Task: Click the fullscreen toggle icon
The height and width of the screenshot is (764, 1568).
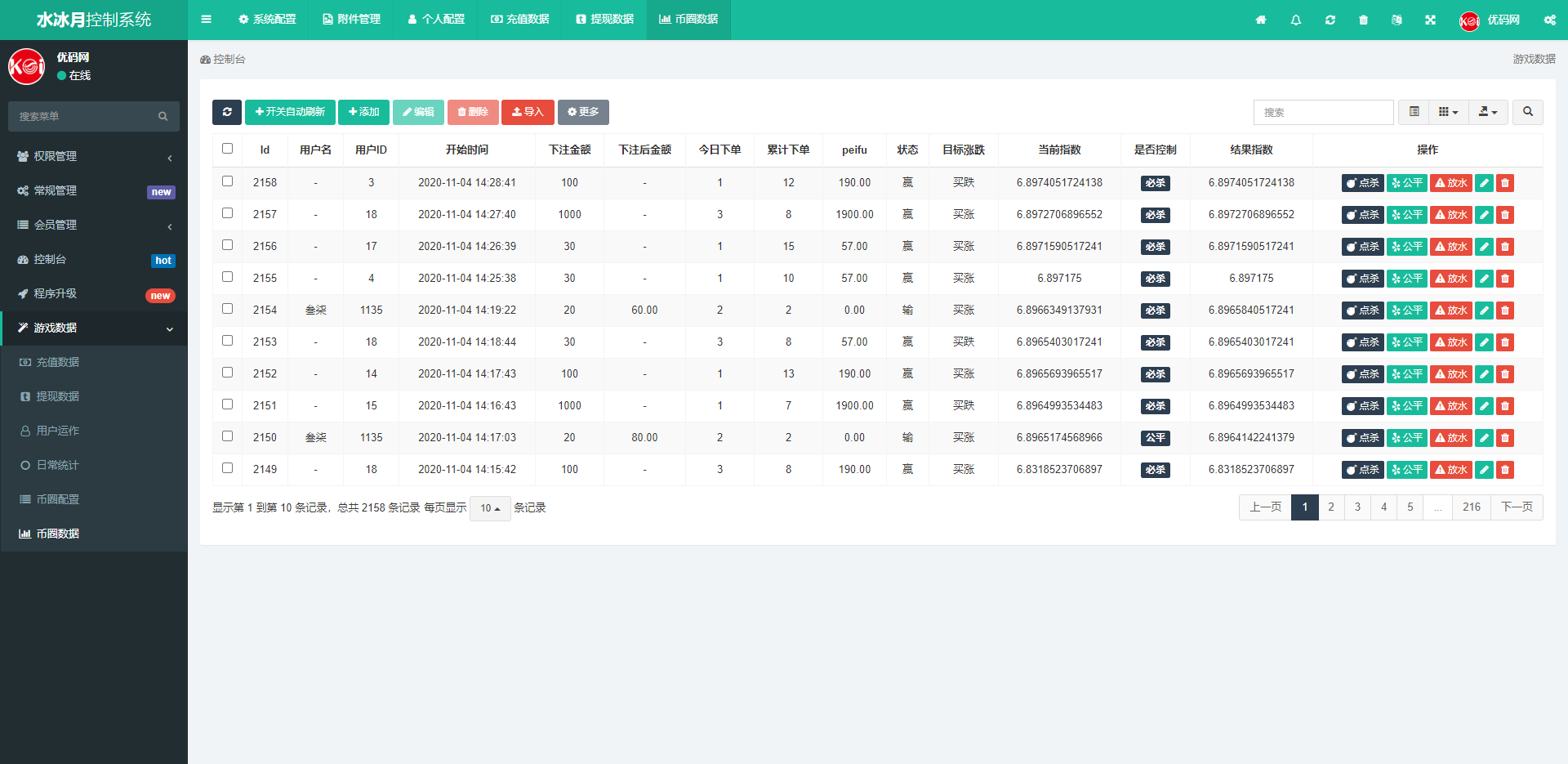Action: (x=1430, y=20)
